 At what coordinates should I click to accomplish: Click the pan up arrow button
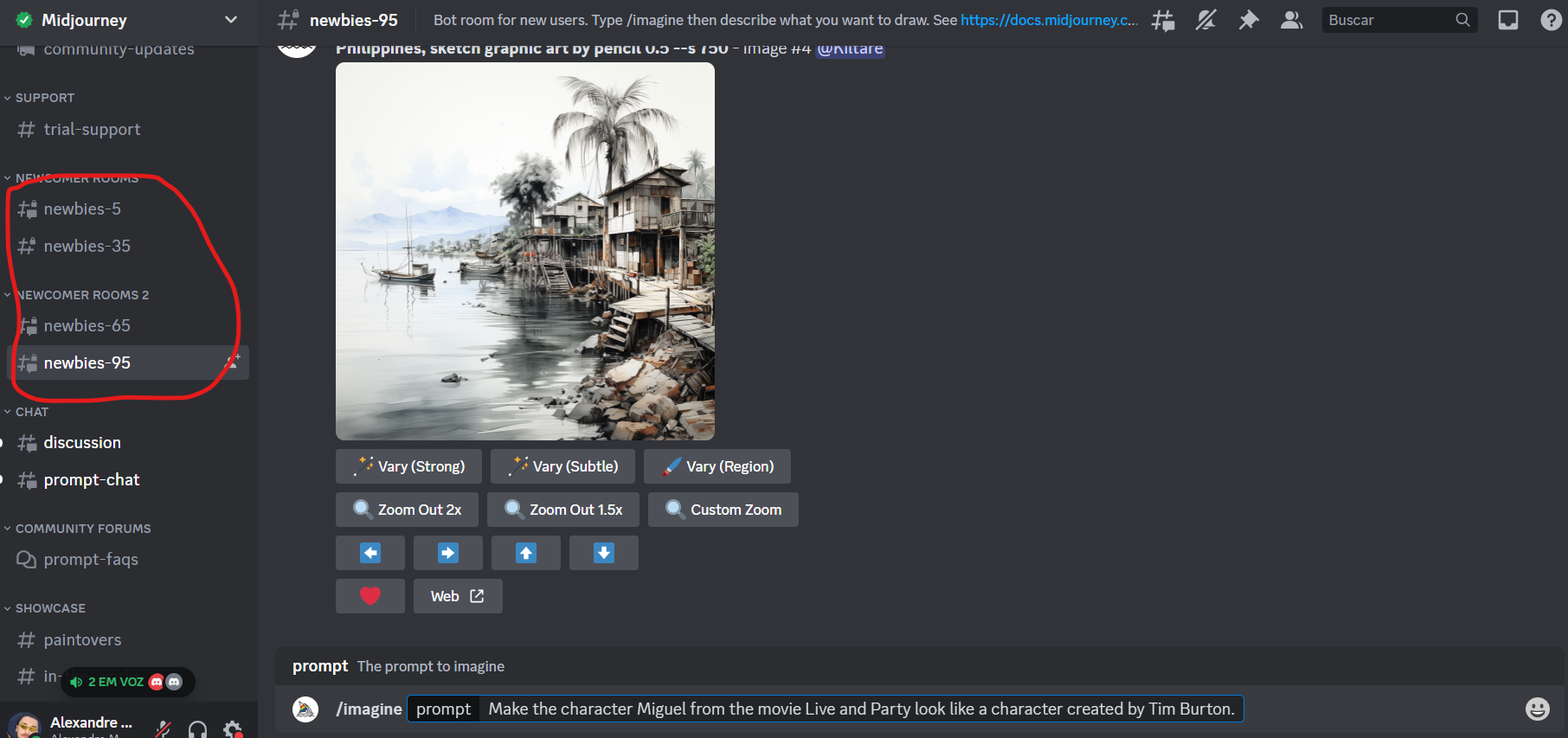pyautogui.click(x=525, y=553)
